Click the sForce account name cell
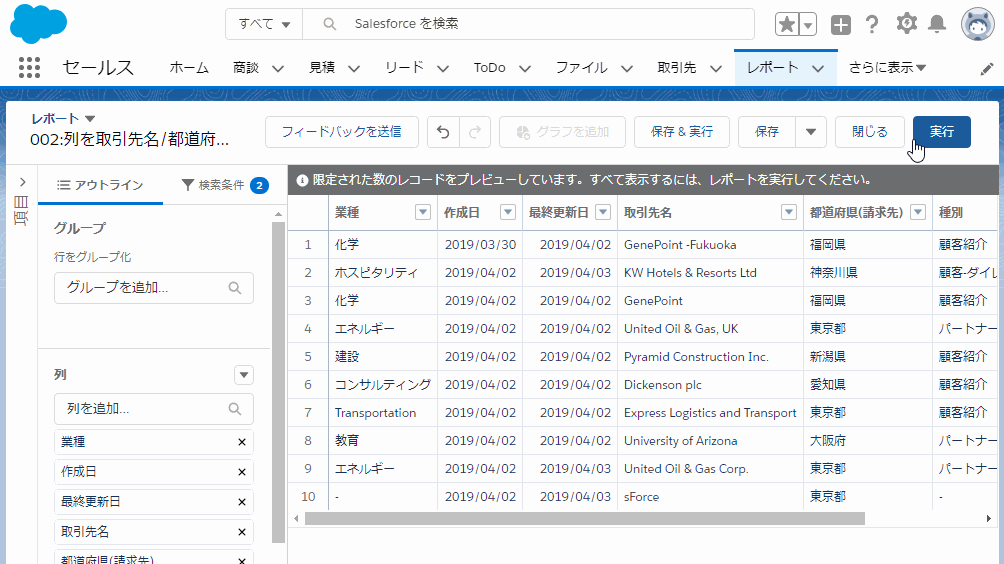 [x=710, y=497]
